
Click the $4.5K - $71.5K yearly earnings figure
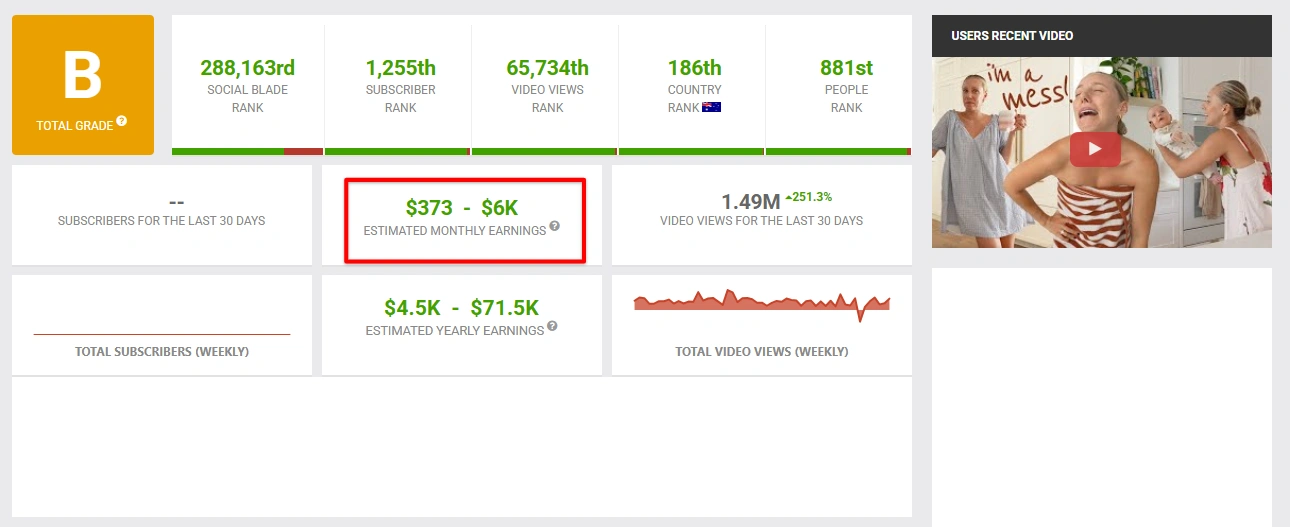coord(462,308)
